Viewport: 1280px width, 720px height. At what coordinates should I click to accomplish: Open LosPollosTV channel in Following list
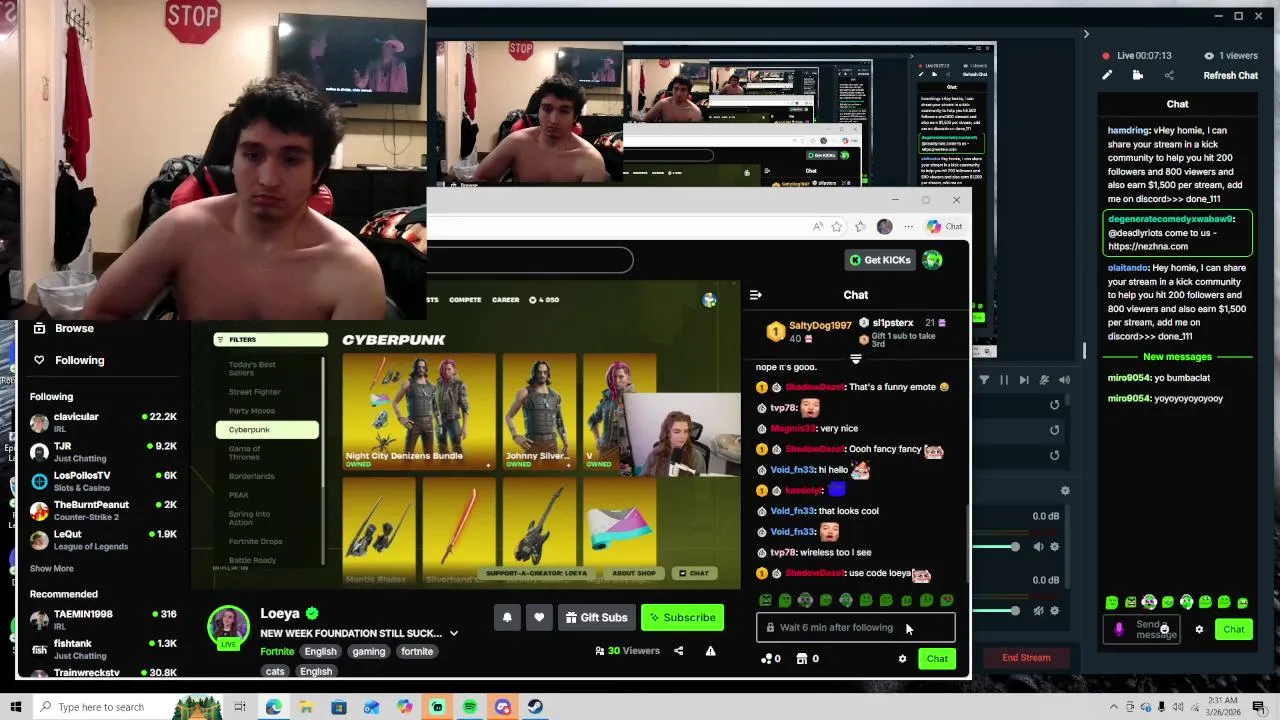point(103,481)
